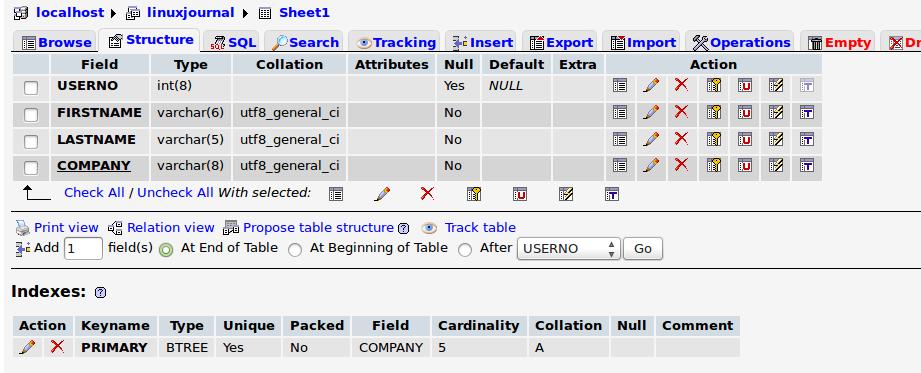This screenshot has width=921, height=373.
Task: Drop PRIMARY index red X icon
Action: tap(57, 347)
